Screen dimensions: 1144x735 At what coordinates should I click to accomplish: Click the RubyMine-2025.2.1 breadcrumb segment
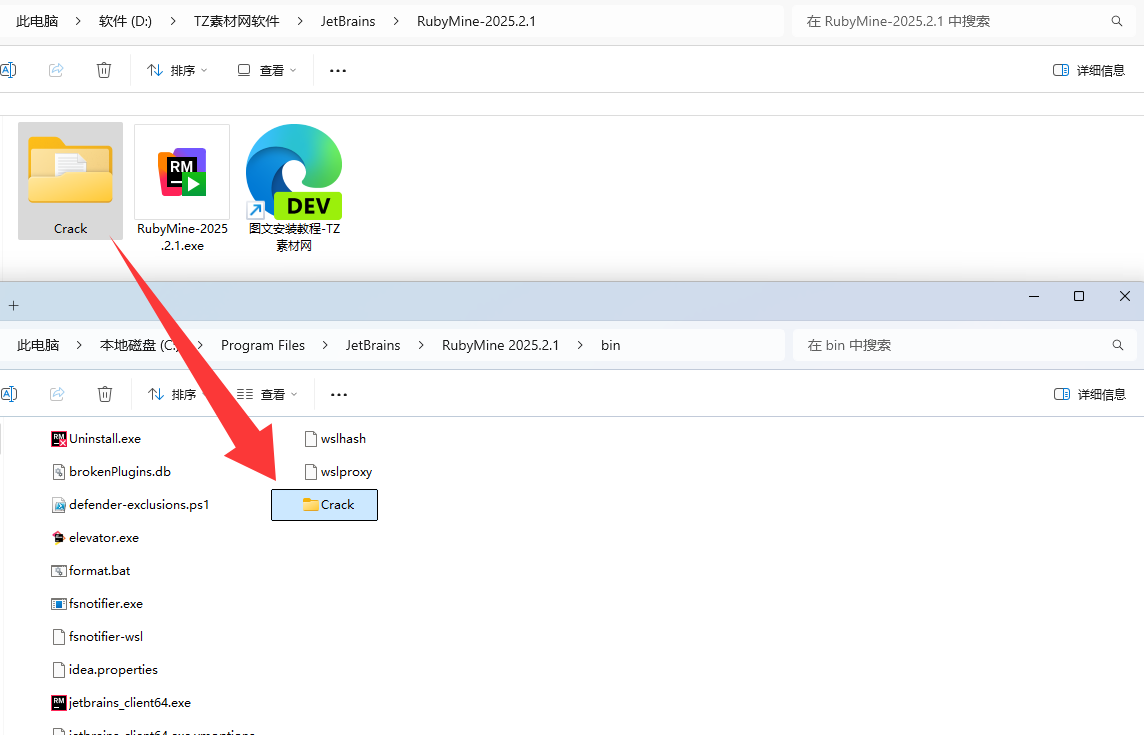click(x=476, y=21)
